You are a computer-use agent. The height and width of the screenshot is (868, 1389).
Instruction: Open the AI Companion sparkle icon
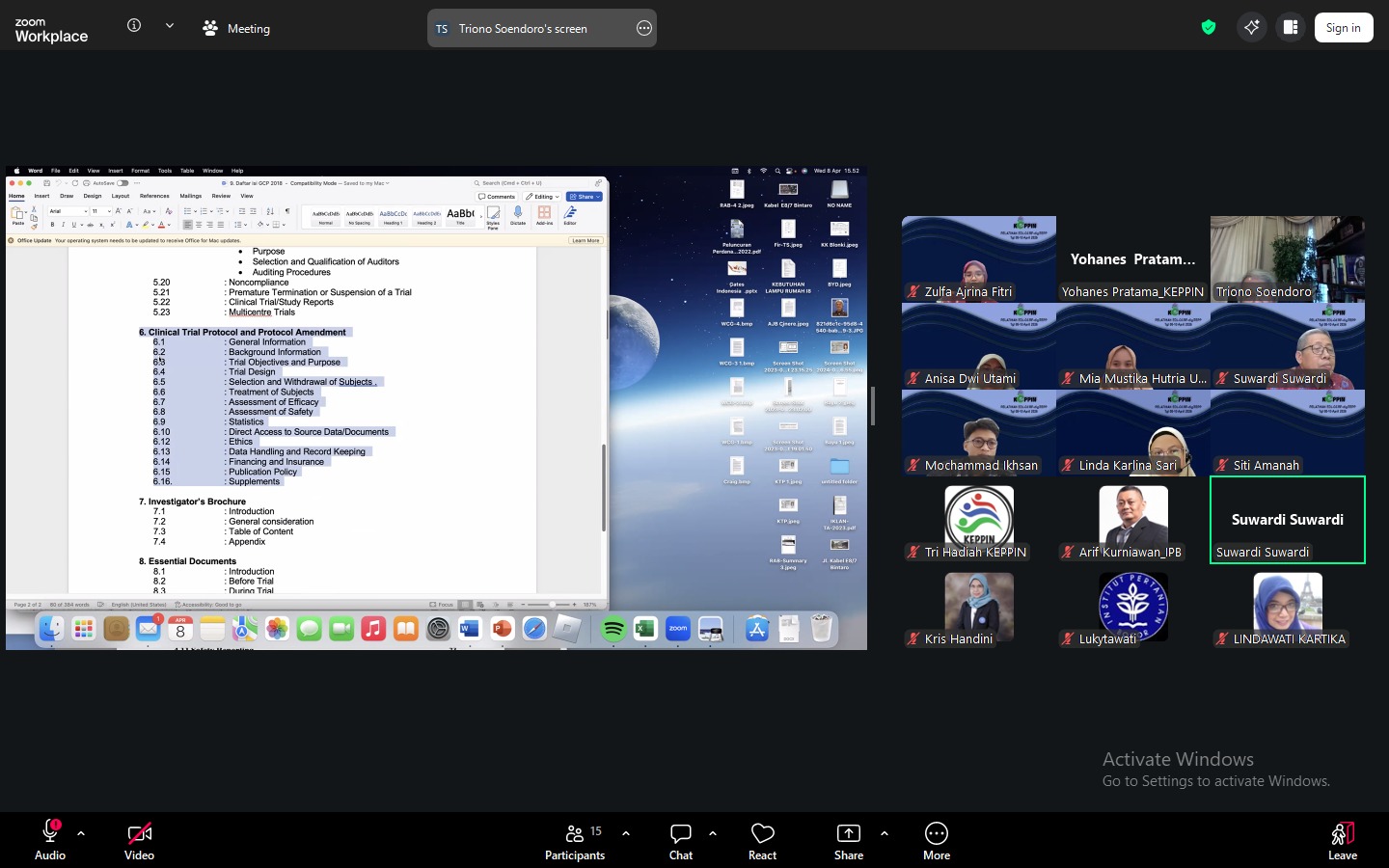pos(1251,28)
